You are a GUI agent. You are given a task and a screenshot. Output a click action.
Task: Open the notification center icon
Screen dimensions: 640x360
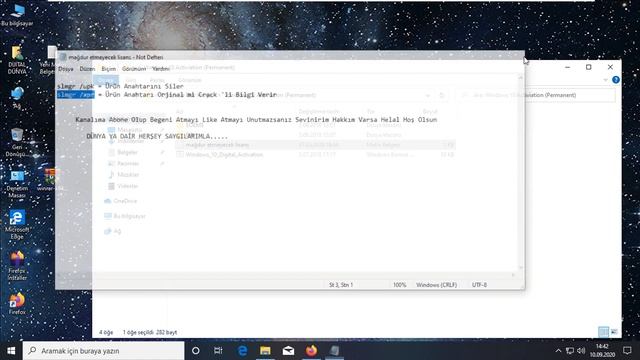pyautogui.click(x=627, y=351)
